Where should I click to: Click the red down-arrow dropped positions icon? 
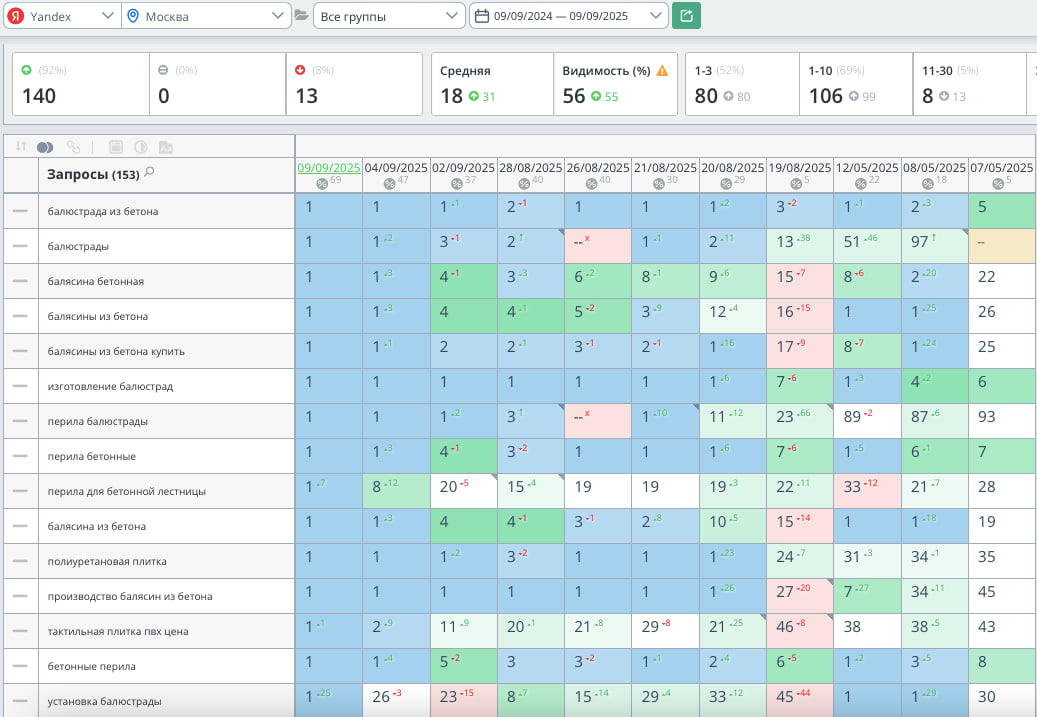(300, 70)
